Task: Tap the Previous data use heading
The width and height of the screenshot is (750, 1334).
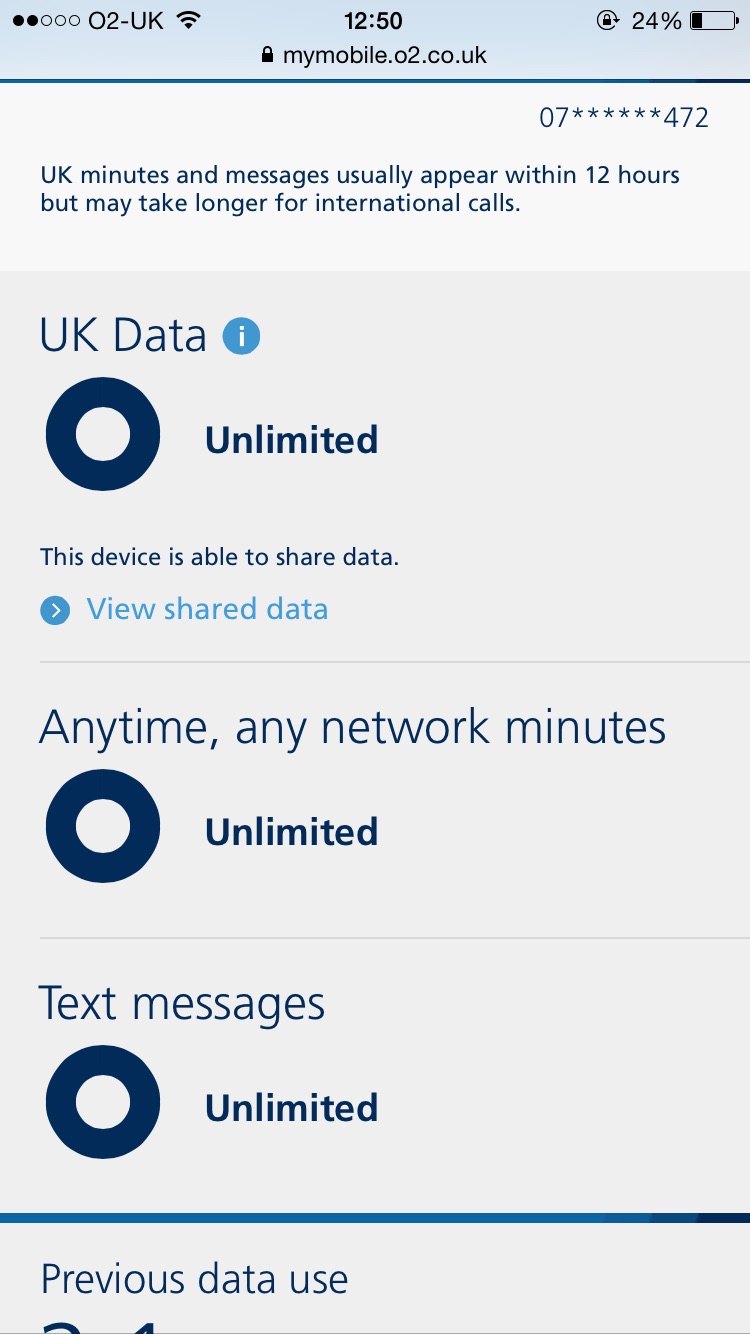Action: pos(194,1279)
